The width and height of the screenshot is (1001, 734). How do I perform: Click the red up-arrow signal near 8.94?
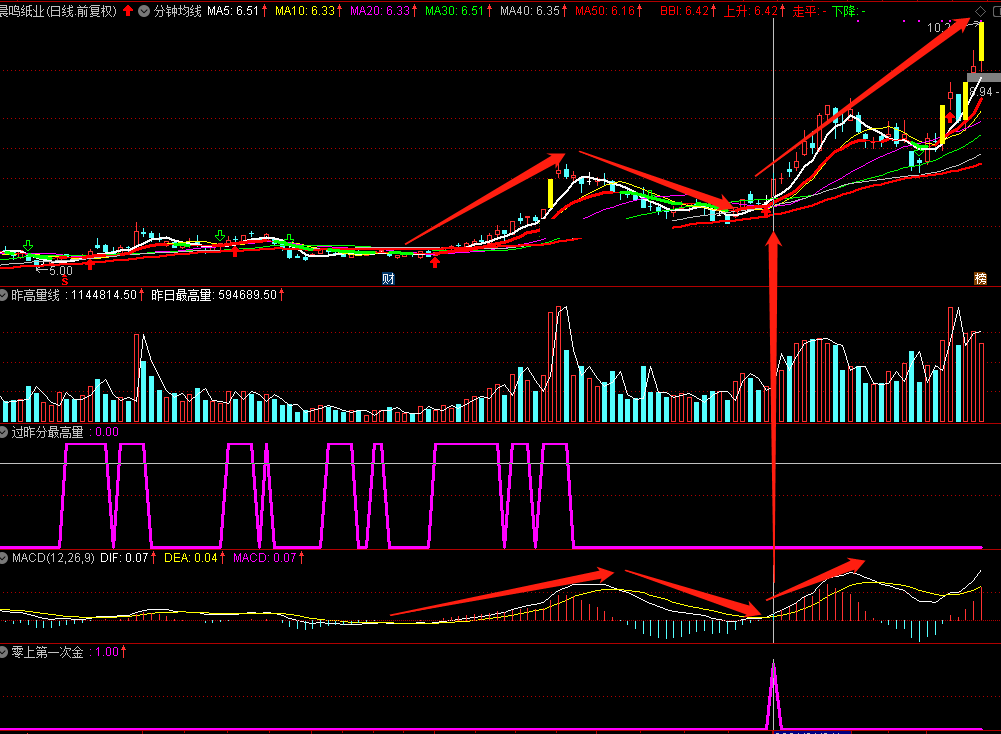(x=950, y=117)
